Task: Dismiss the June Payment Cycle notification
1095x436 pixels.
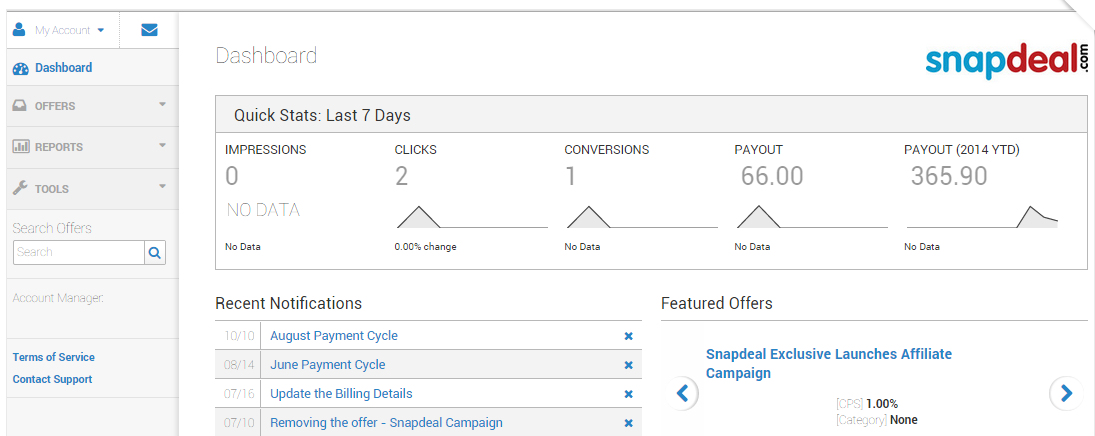Action: click(629, 365)
